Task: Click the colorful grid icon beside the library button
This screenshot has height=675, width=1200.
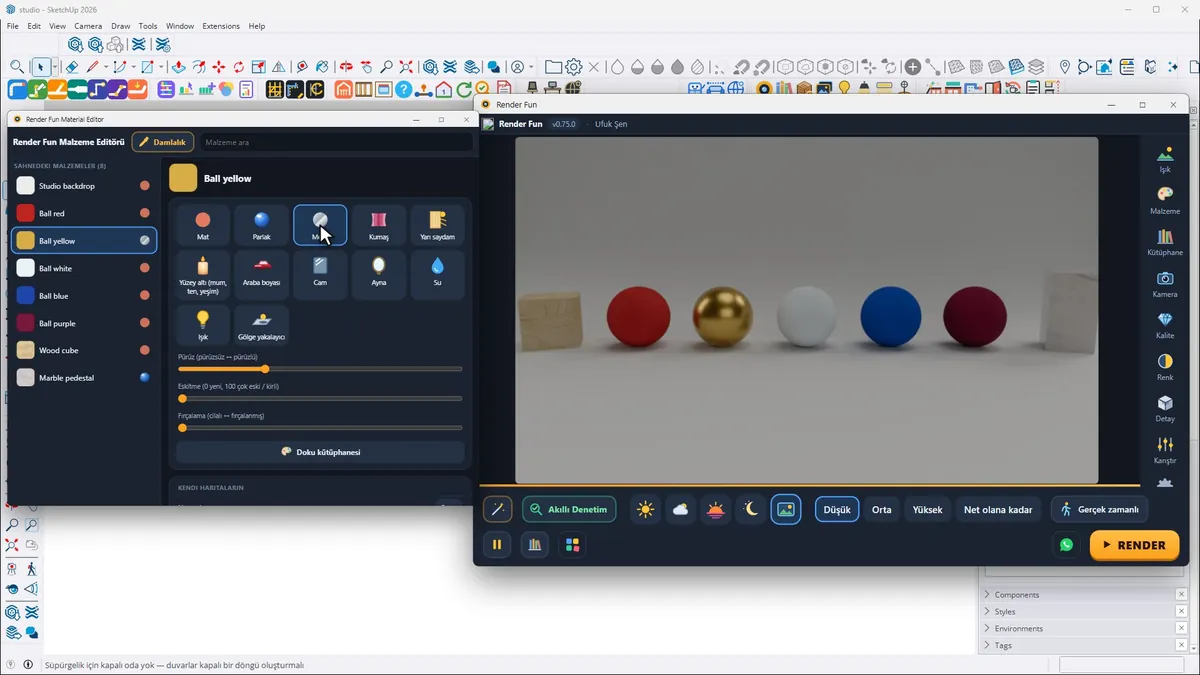Action: coord(572,545)
